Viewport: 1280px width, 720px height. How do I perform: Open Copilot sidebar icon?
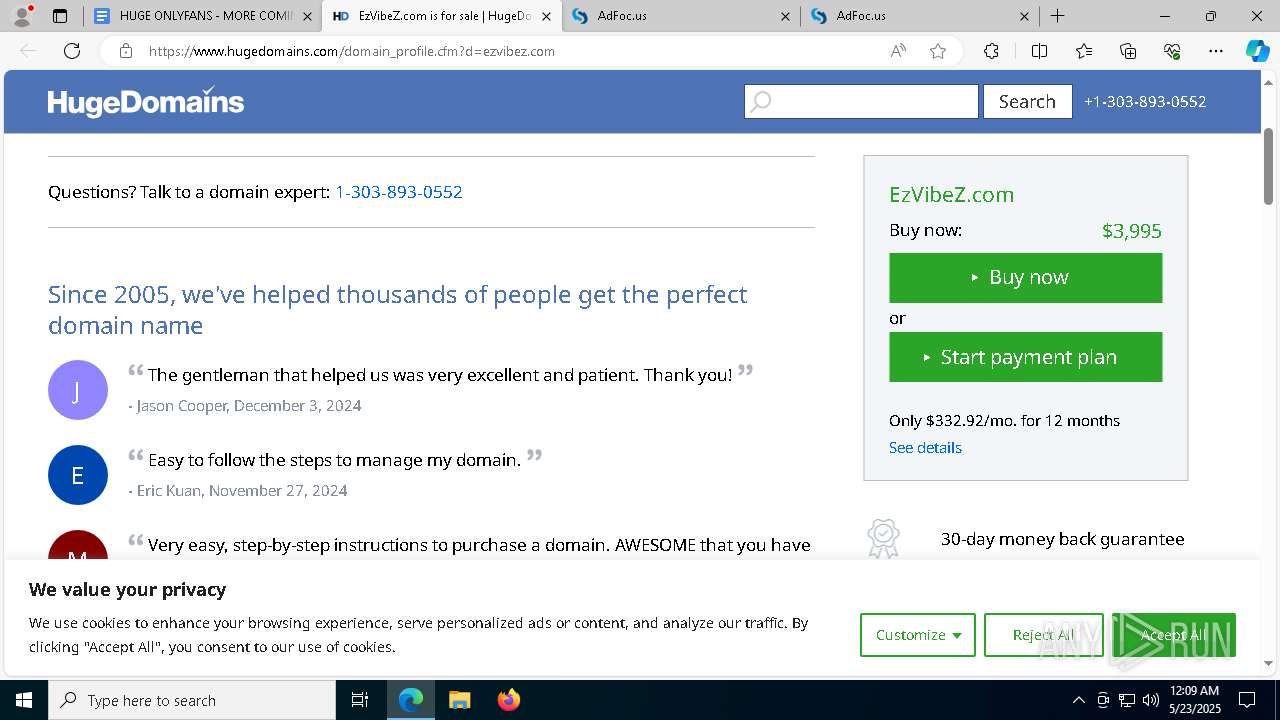point(1257,51)
